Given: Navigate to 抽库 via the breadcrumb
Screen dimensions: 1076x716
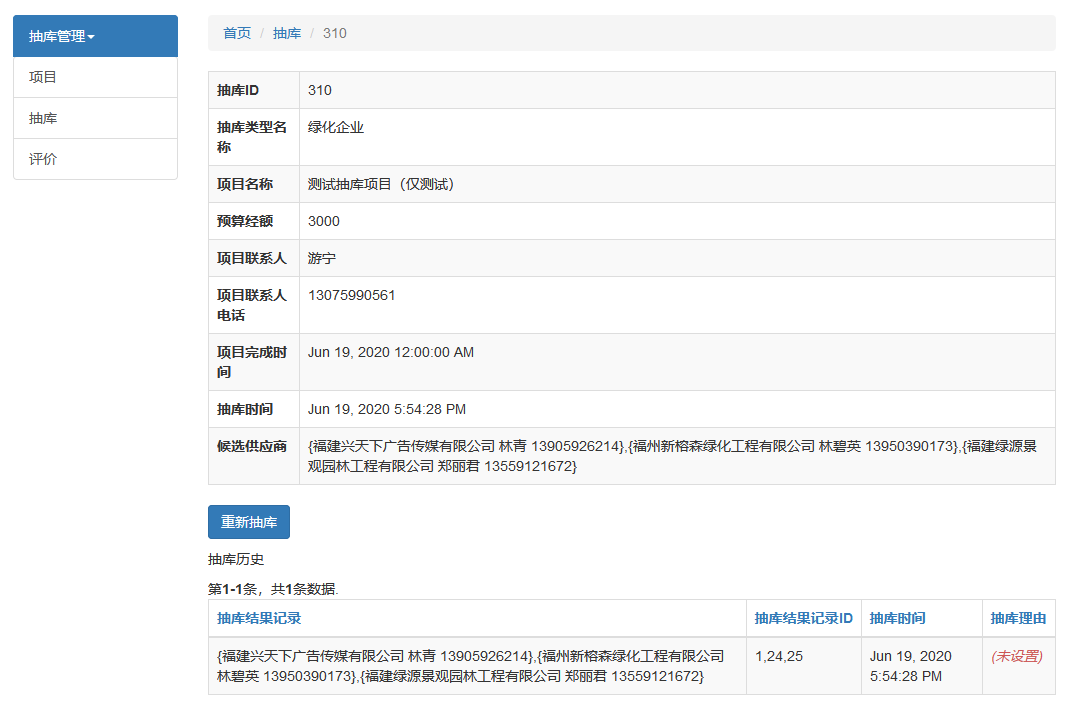Looking at the screenshot, I should click(287, 33).
